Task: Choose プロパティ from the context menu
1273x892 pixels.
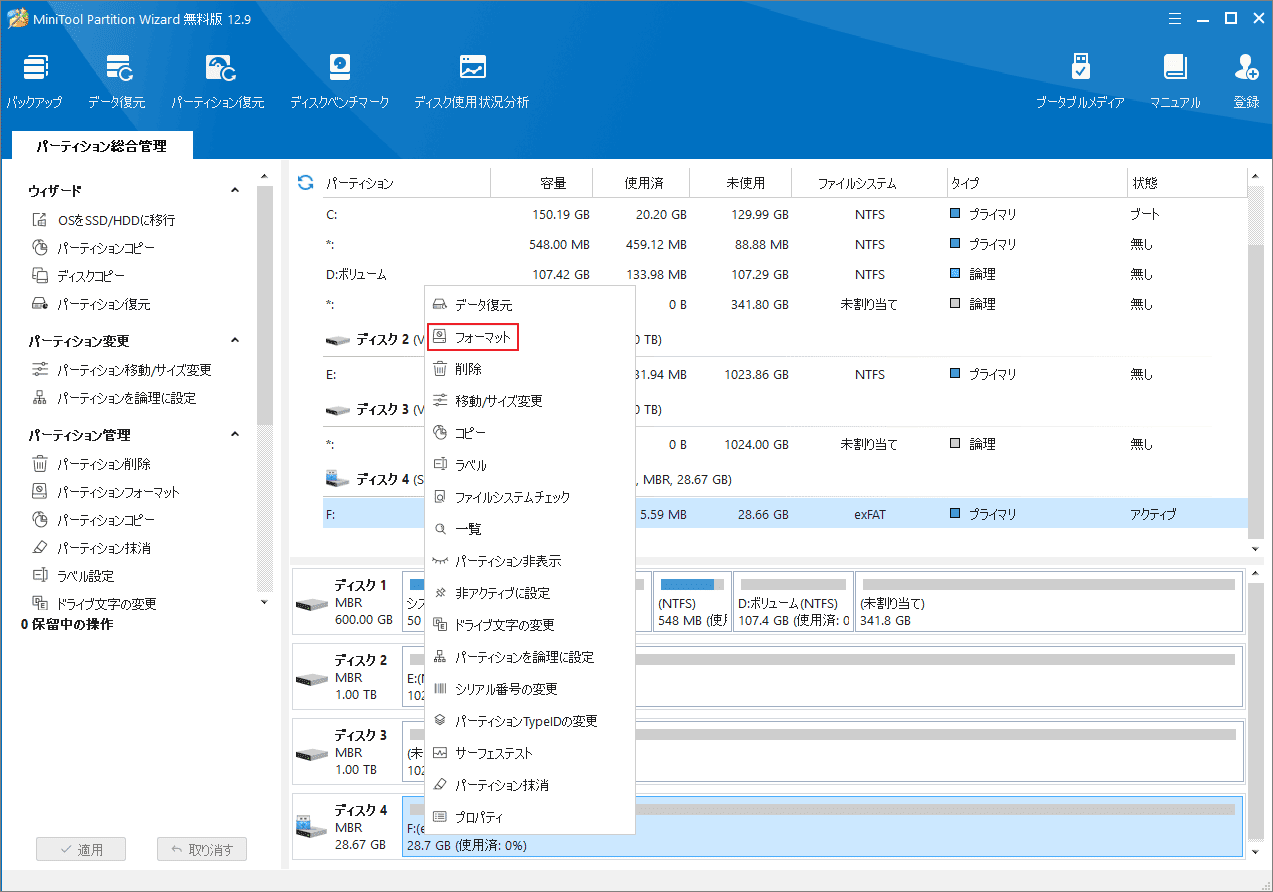Action: pos(530,817)
